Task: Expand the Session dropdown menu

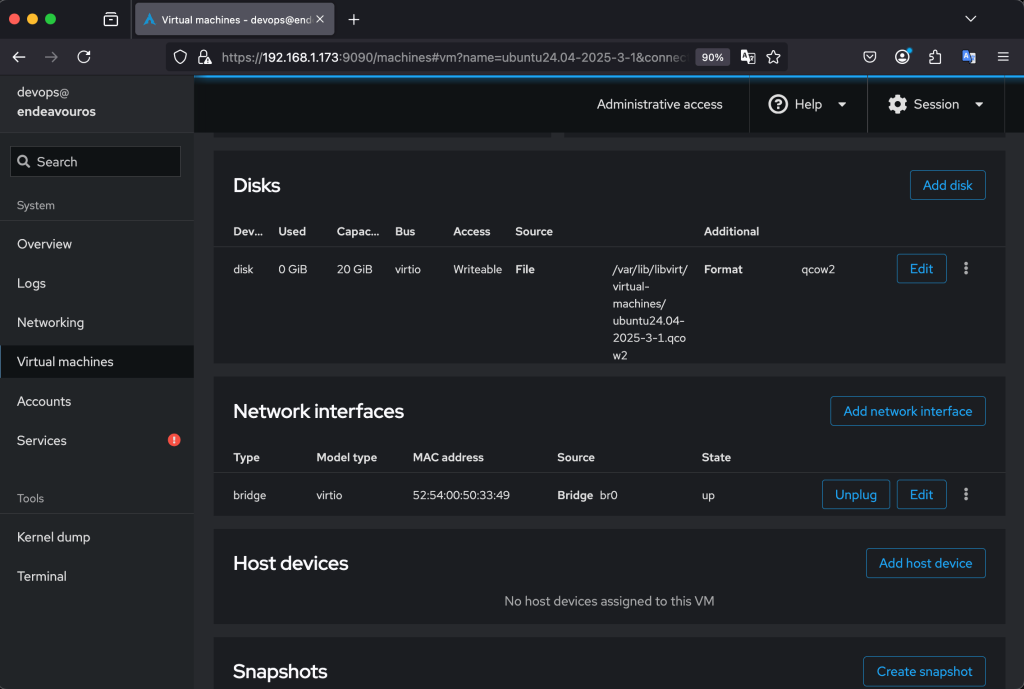Action: 936,104
